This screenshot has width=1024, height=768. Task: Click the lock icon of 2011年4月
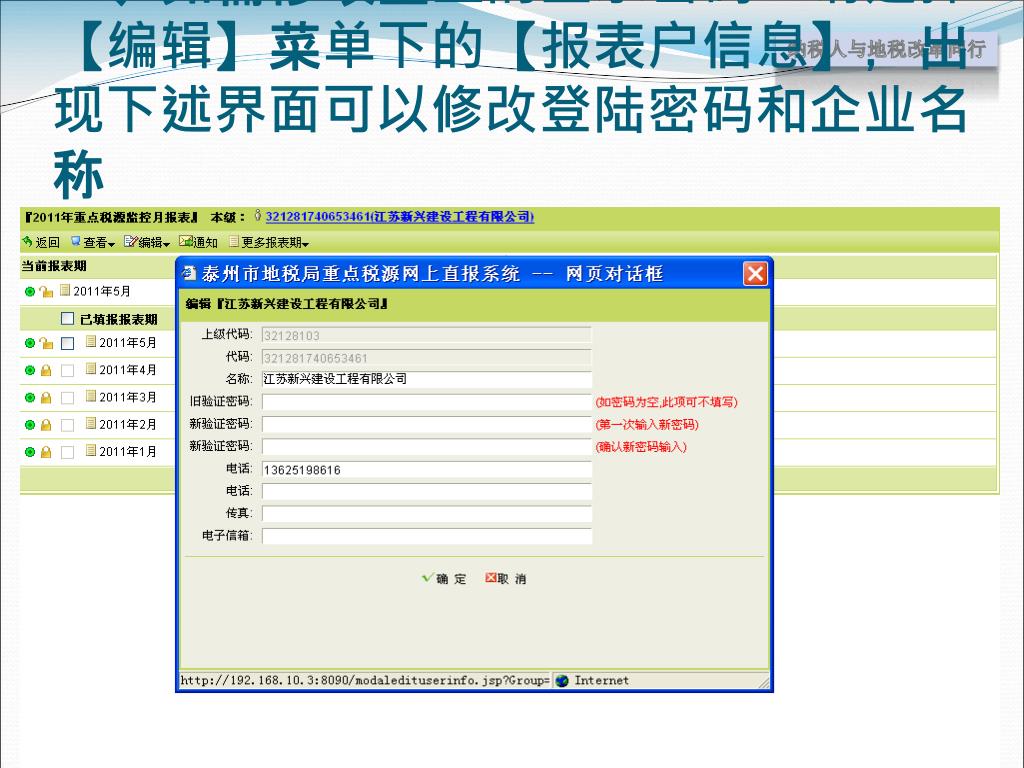pyautogui.click(x=46, y=370)
